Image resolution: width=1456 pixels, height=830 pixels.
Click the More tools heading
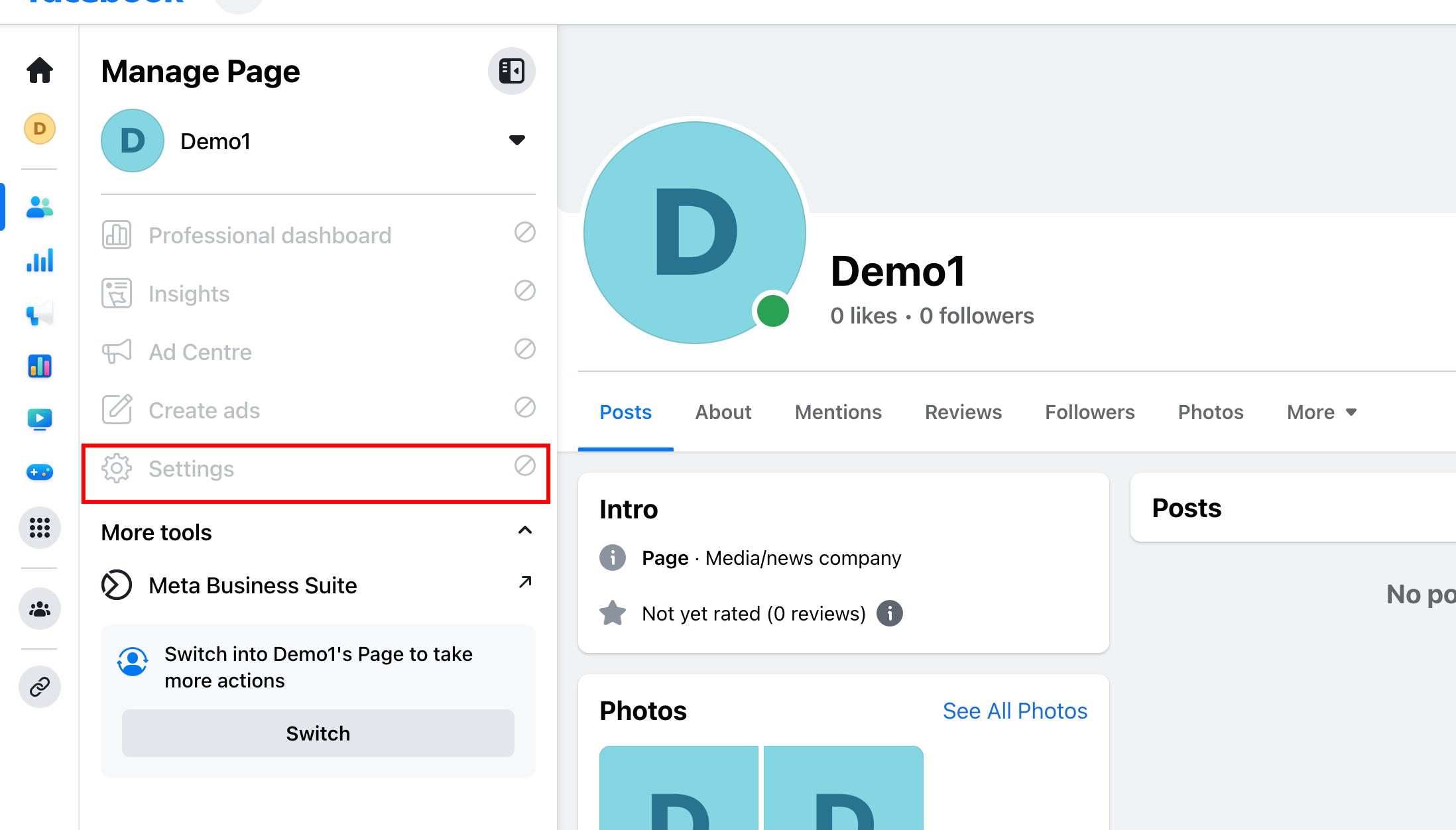coord(156,532)
